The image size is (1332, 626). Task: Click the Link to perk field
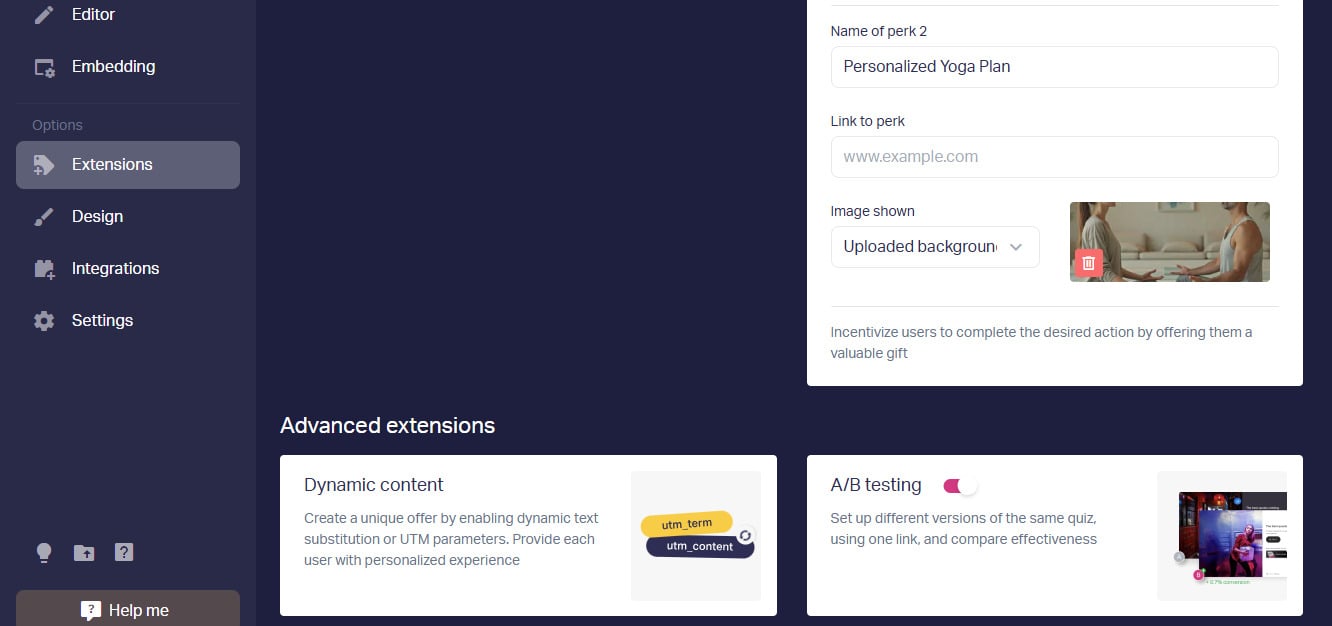1054,157
